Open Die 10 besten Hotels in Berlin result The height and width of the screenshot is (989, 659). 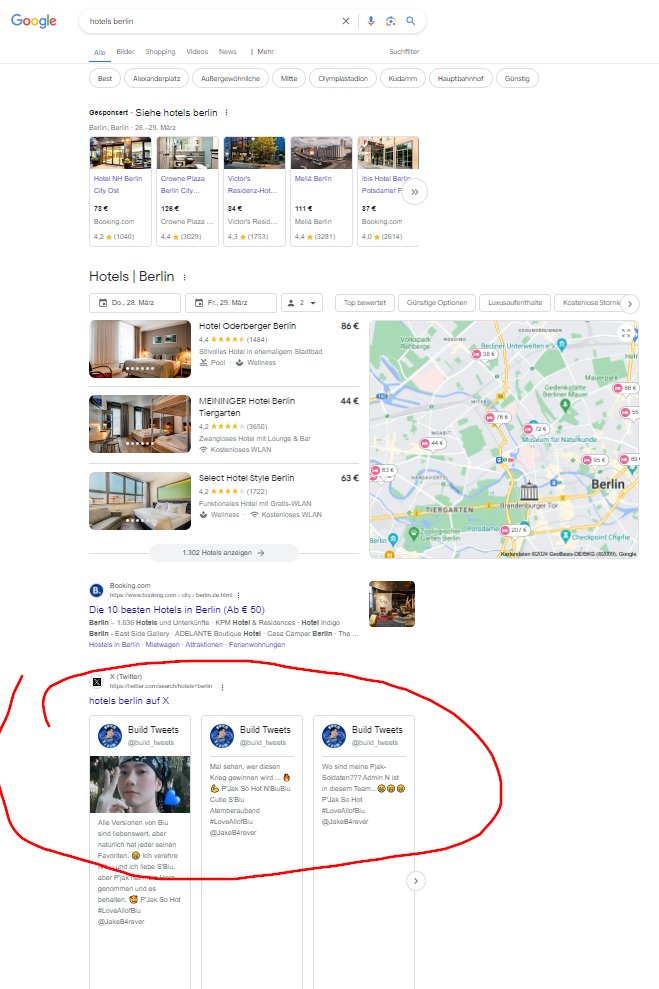177,610
